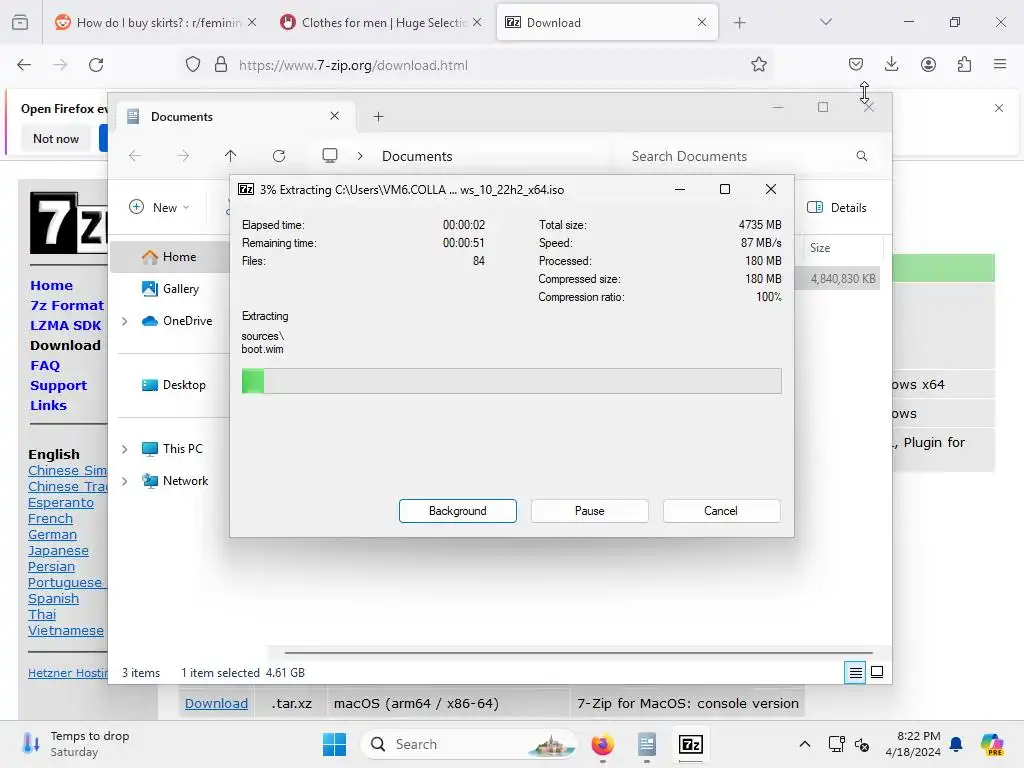Reload the 7-zip page in Firefox
Viewport: 1024px width, 768px height.
[96, 65]
